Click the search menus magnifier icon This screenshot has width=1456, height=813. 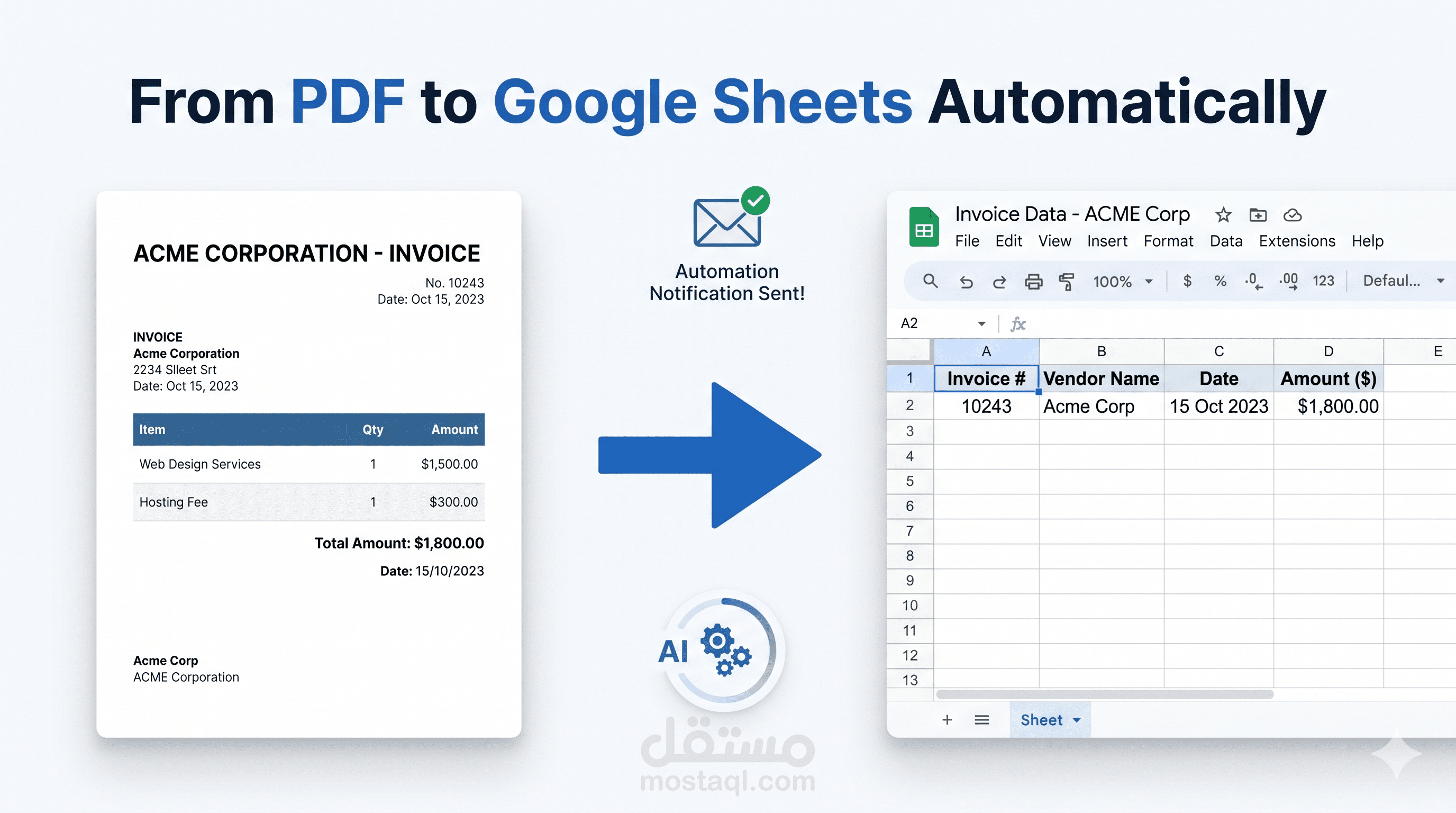click(x=930, y=281)
